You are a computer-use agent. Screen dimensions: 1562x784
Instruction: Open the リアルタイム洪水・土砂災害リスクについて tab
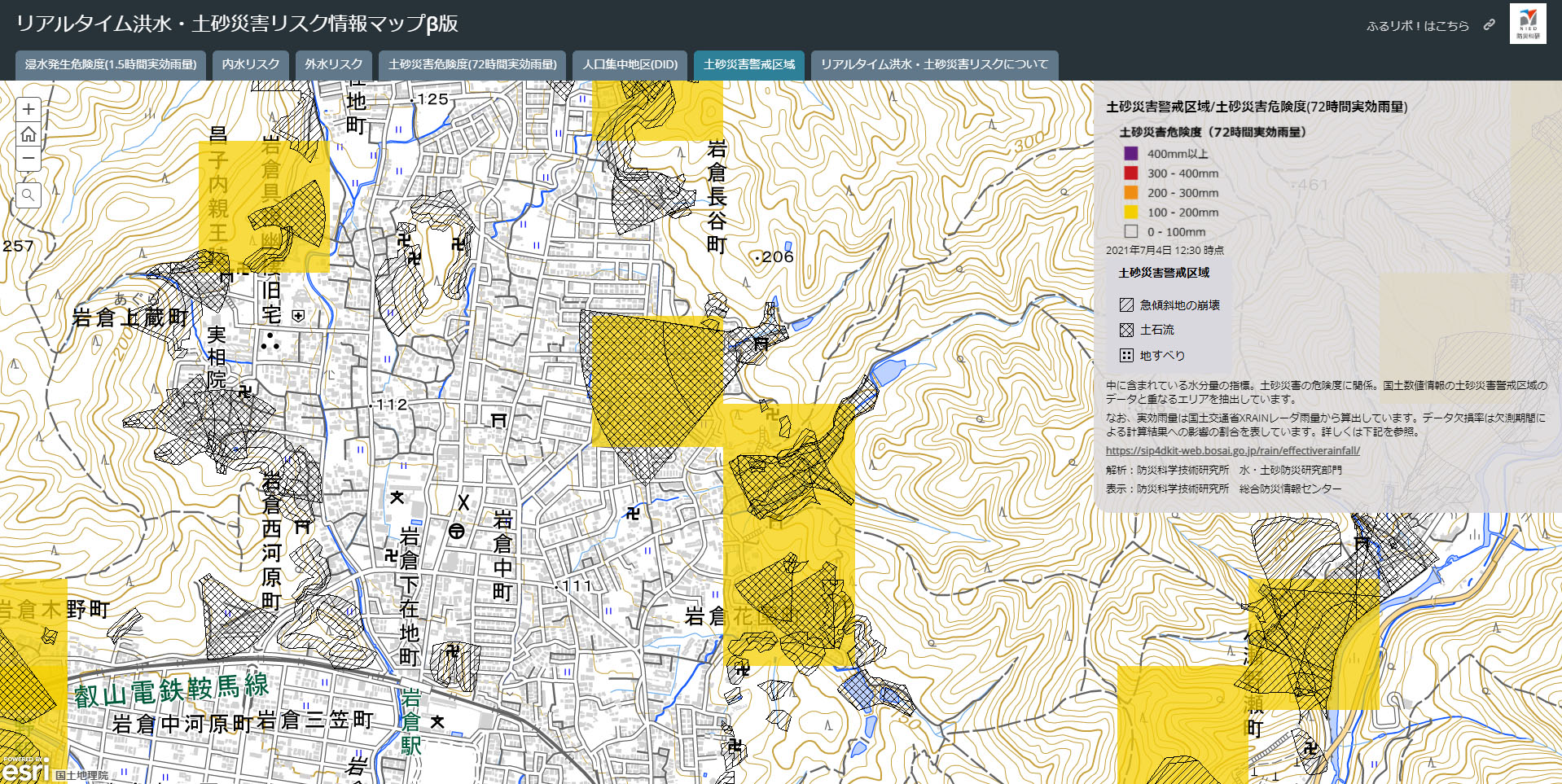pos(934,64)
